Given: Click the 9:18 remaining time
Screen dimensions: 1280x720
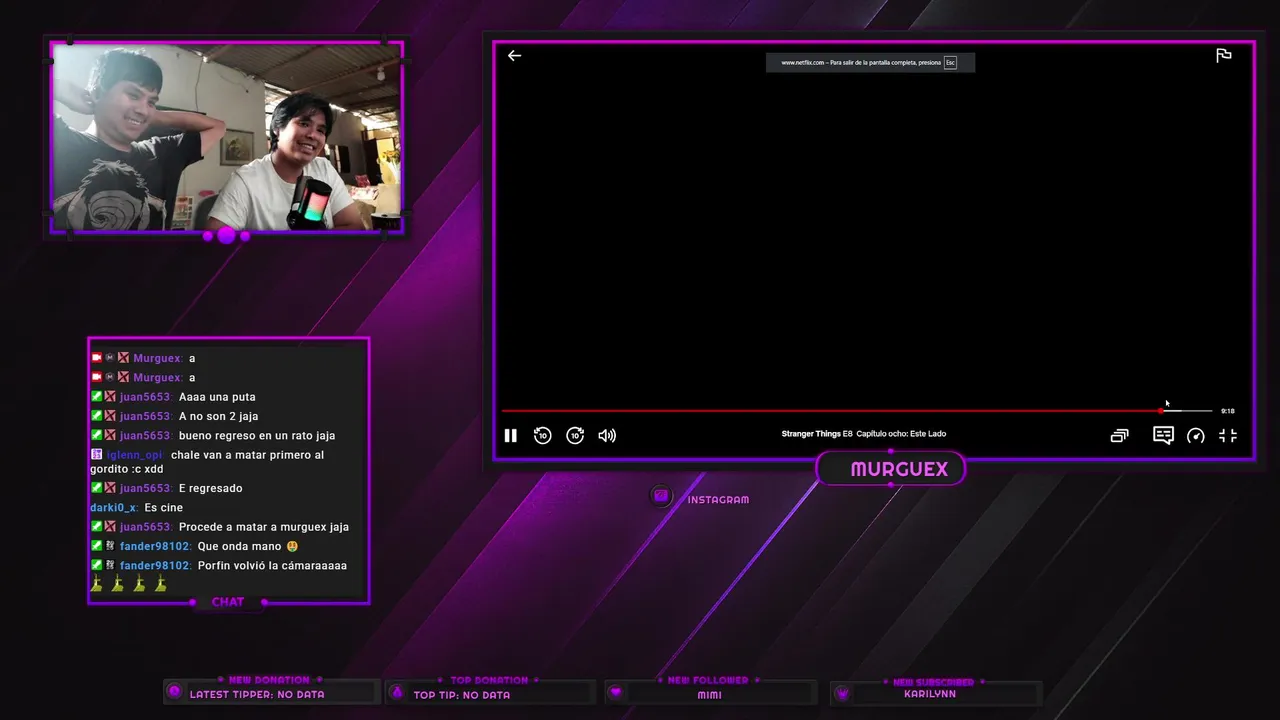Looking at the screenshot, I should [x=1228, y=411].
